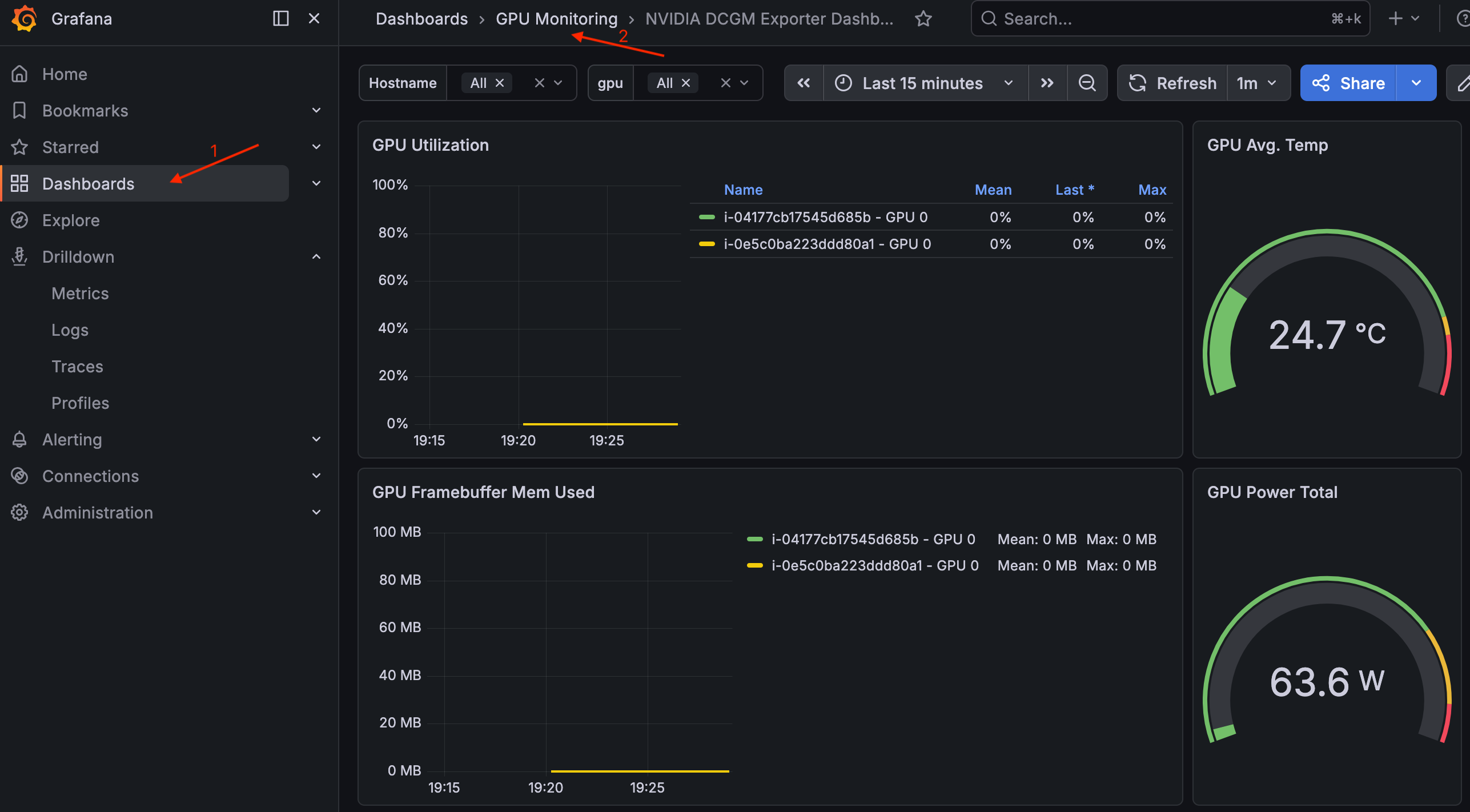Open the gpu variable dropdown

tap(745, 83)
